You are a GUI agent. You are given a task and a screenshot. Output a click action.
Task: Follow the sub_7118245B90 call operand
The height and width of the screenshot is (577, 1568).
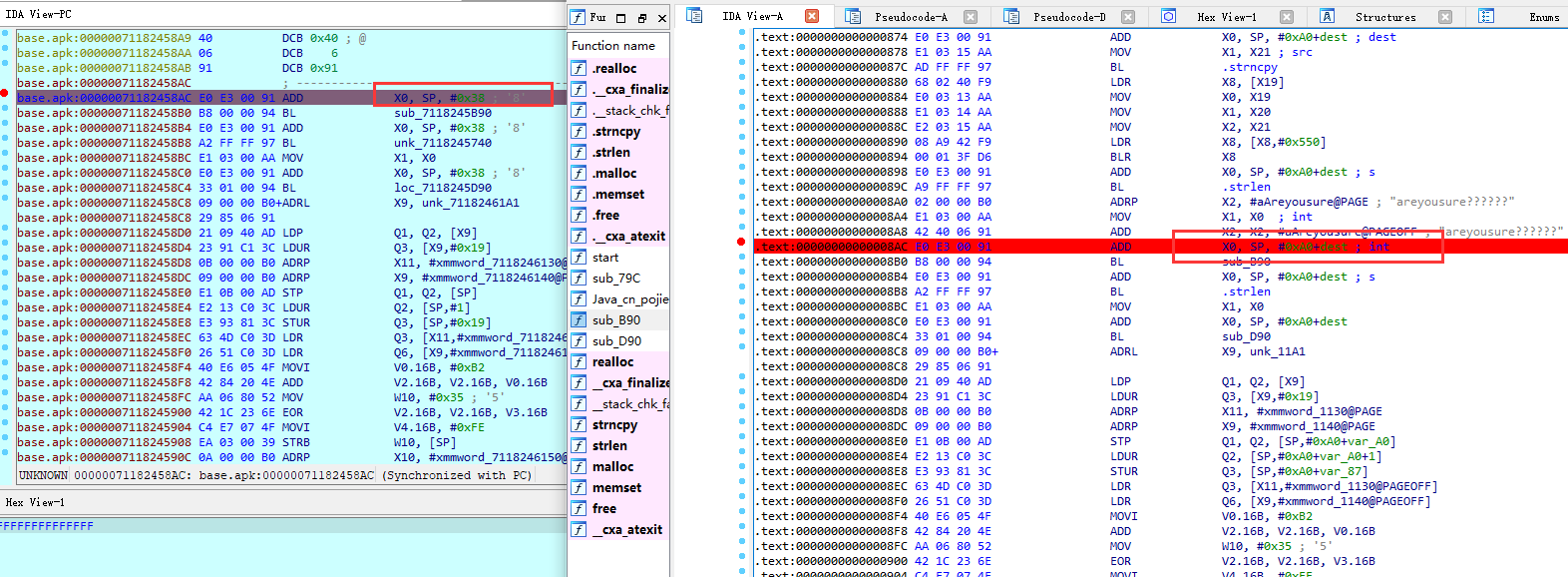tap(442, 113)
